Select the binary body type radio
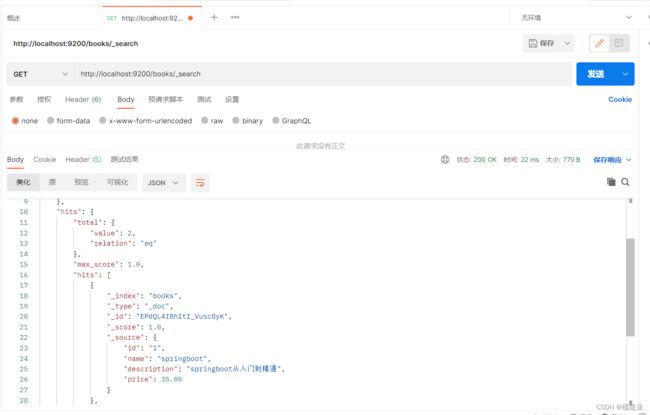The image size is (650, 415). pyautogui.click(x=235, y=120)
